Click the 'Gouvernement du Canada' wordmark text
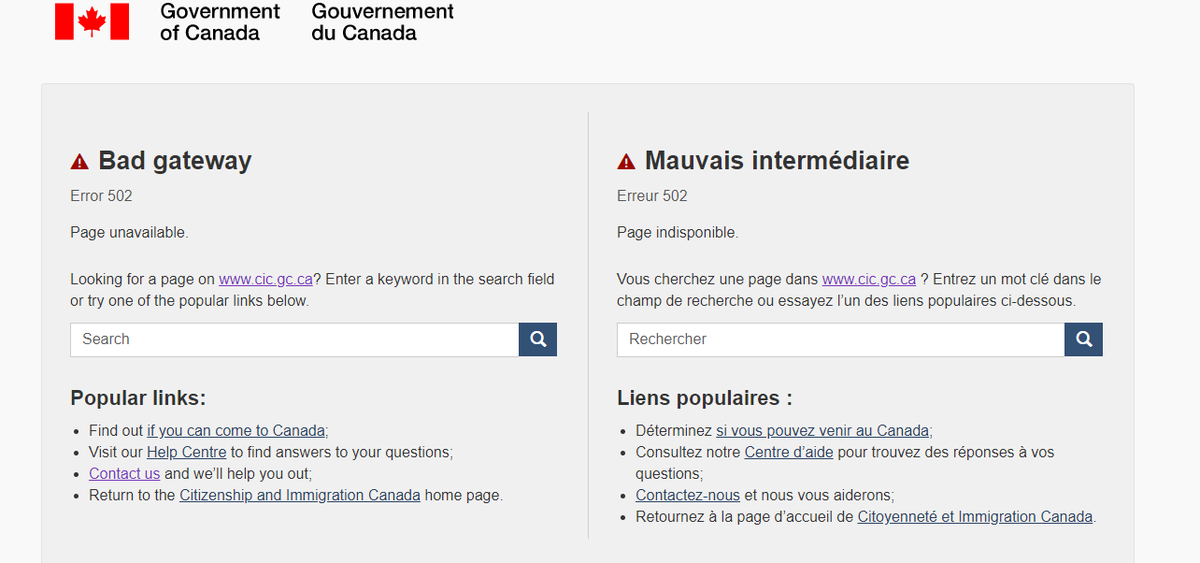1200x563 pixels. 383,22
